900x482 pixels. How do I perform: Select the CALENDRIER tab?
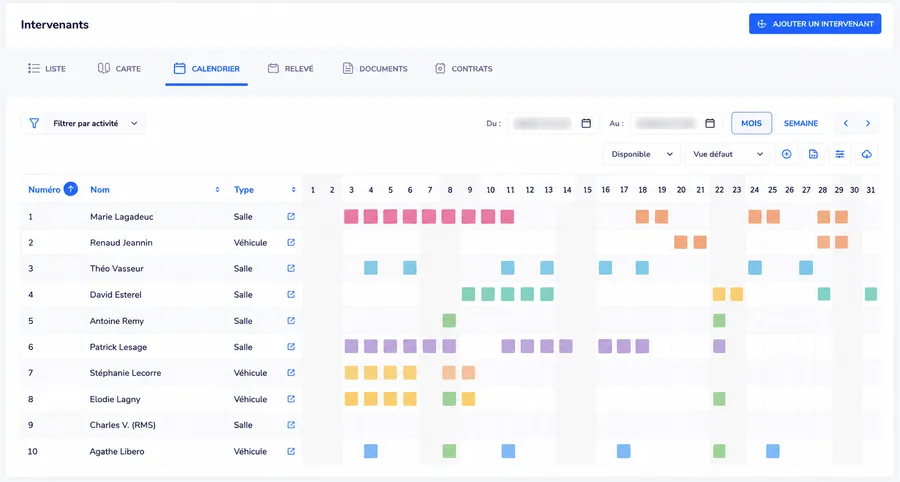pyautogui.click(x=207, y=68)
